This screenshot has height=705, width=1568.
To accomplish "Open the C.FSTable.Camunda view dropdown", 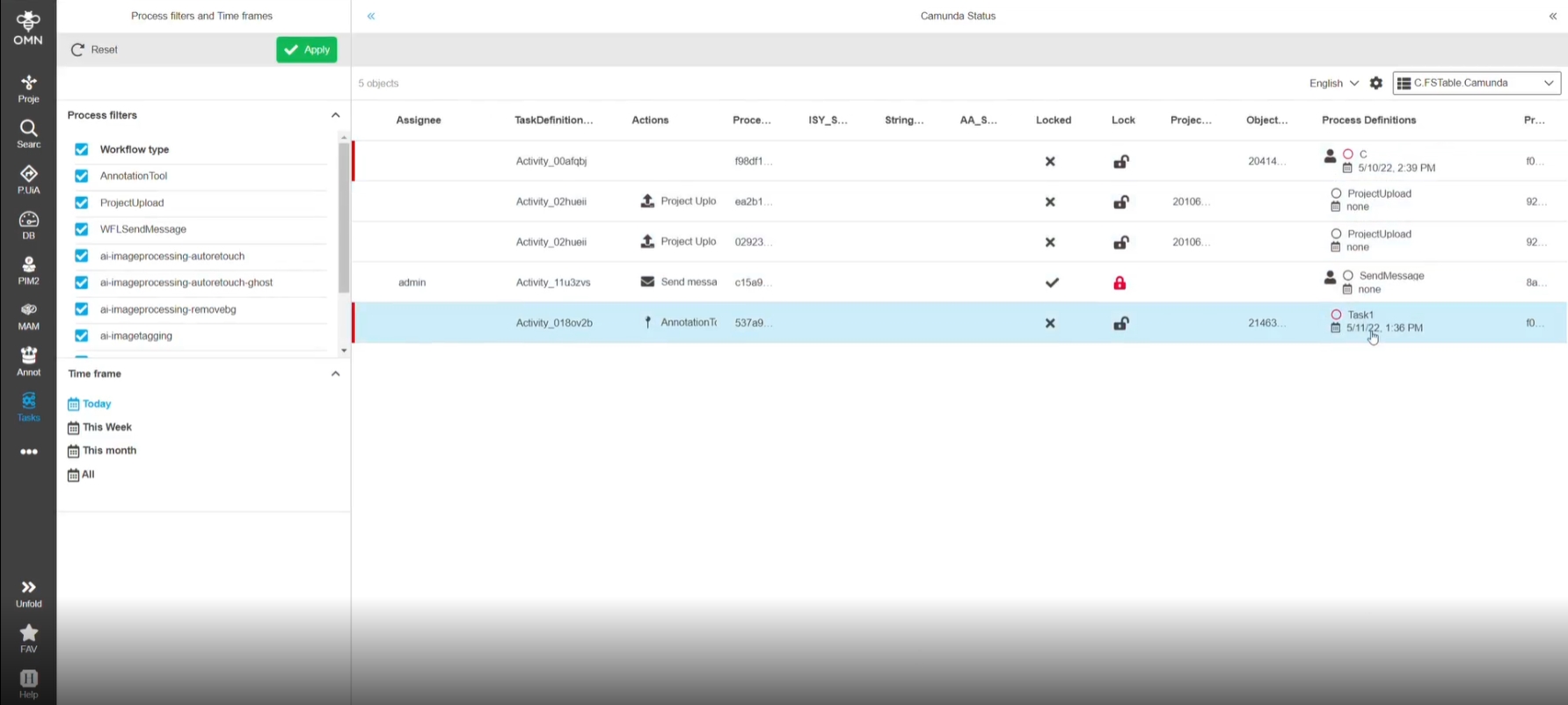I will coord(1477,84).
